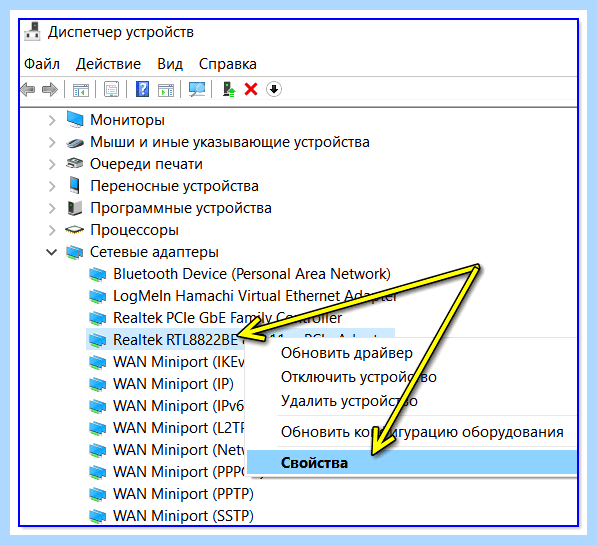Click the mouse icon beside Мыши
Viewport: 597px width, 545px height.
pos(75,143)
